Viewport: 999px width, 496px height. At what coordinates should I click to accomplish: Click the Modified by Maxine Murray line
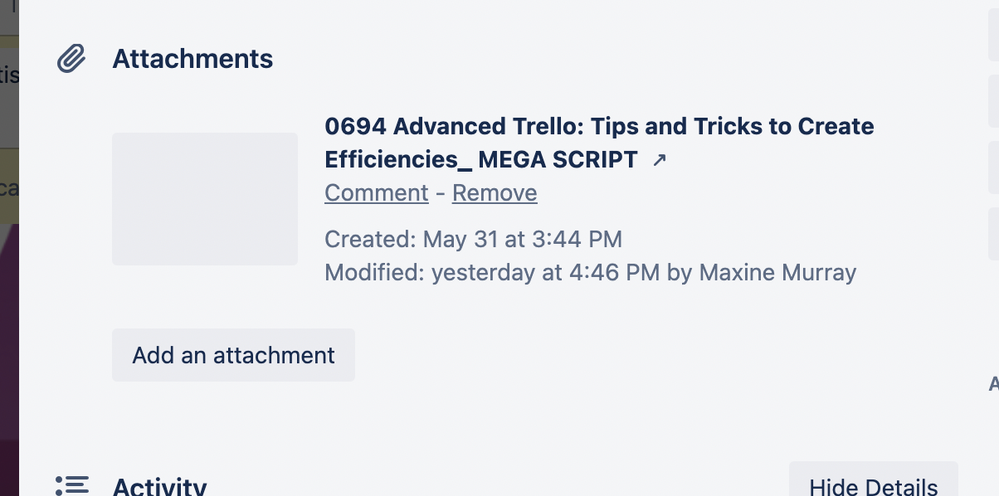point(590,273)
